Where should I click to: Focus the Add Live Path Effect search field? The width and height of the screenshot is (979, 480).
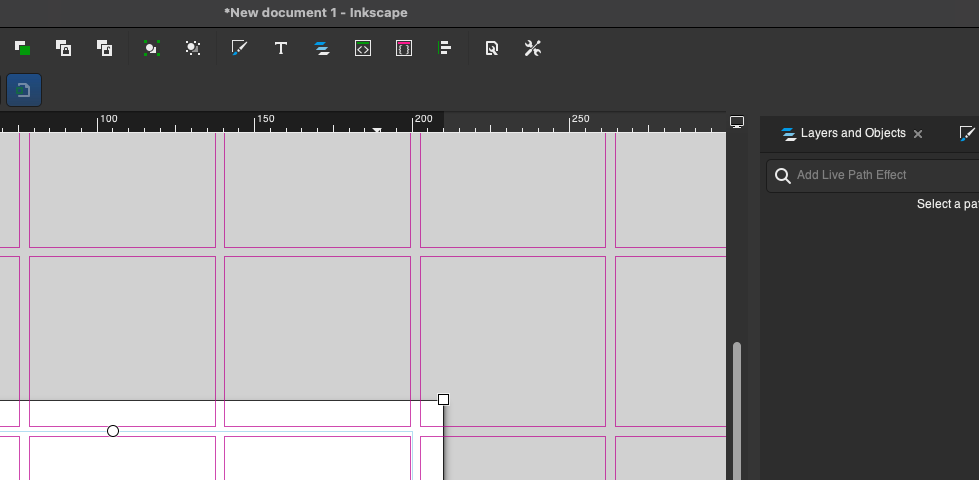tap(874, 175)
